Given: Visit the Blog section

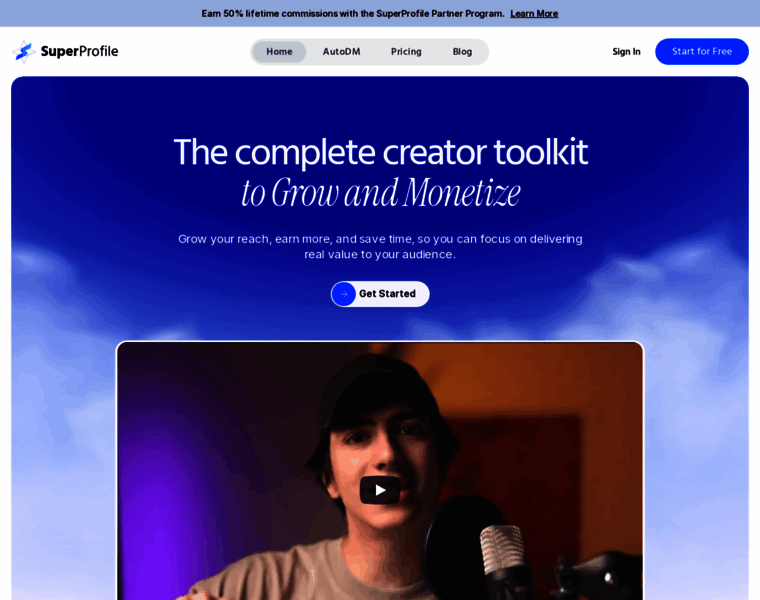Looking at the screenshot, I should point(462,52).
